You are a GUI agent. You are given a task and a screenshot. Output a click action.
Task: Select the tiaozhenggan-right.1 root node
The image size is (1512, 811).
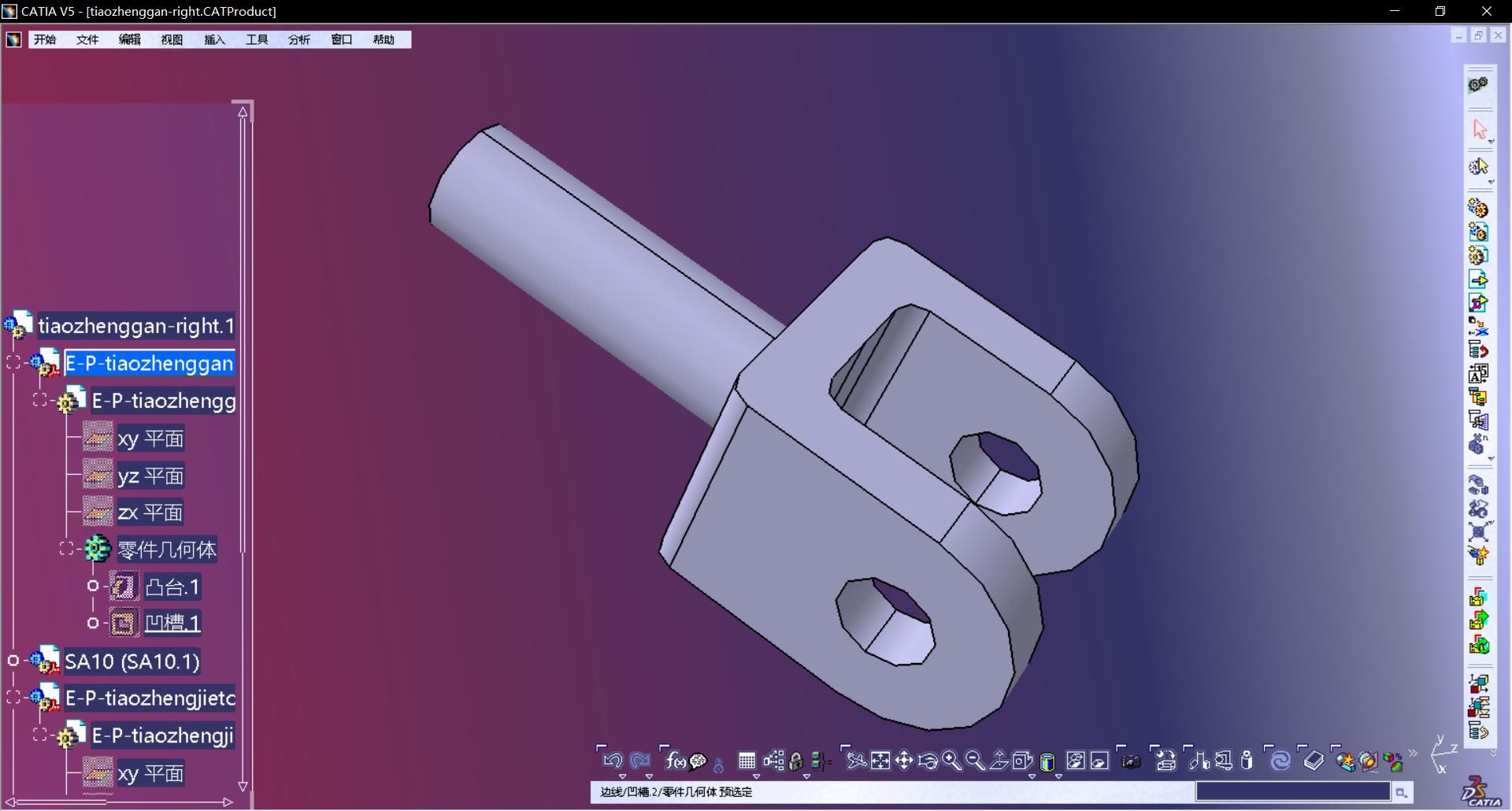[x=136, y=326]
